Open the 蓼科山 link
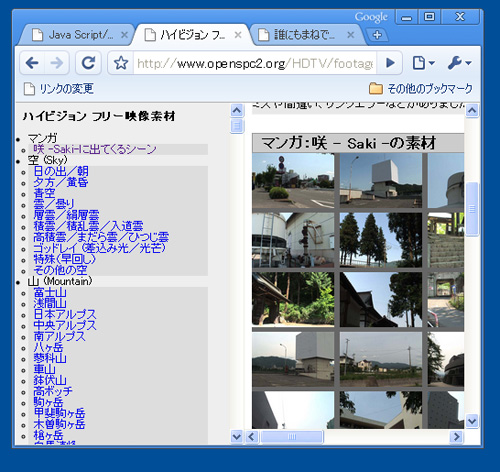500x472 pixels. click(x=50, y=359)
